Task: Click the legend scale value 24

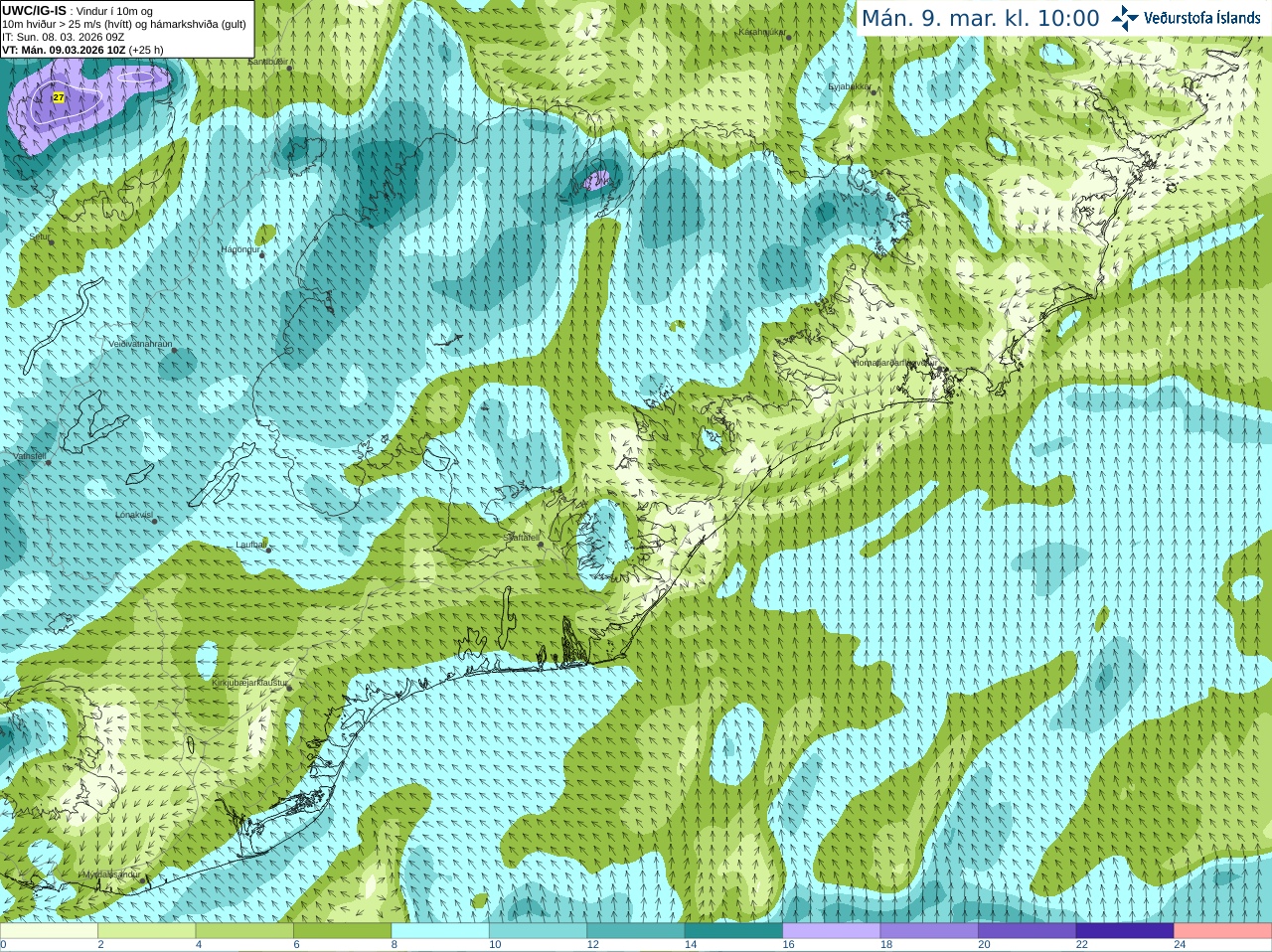Action: tap(1181, 945)
